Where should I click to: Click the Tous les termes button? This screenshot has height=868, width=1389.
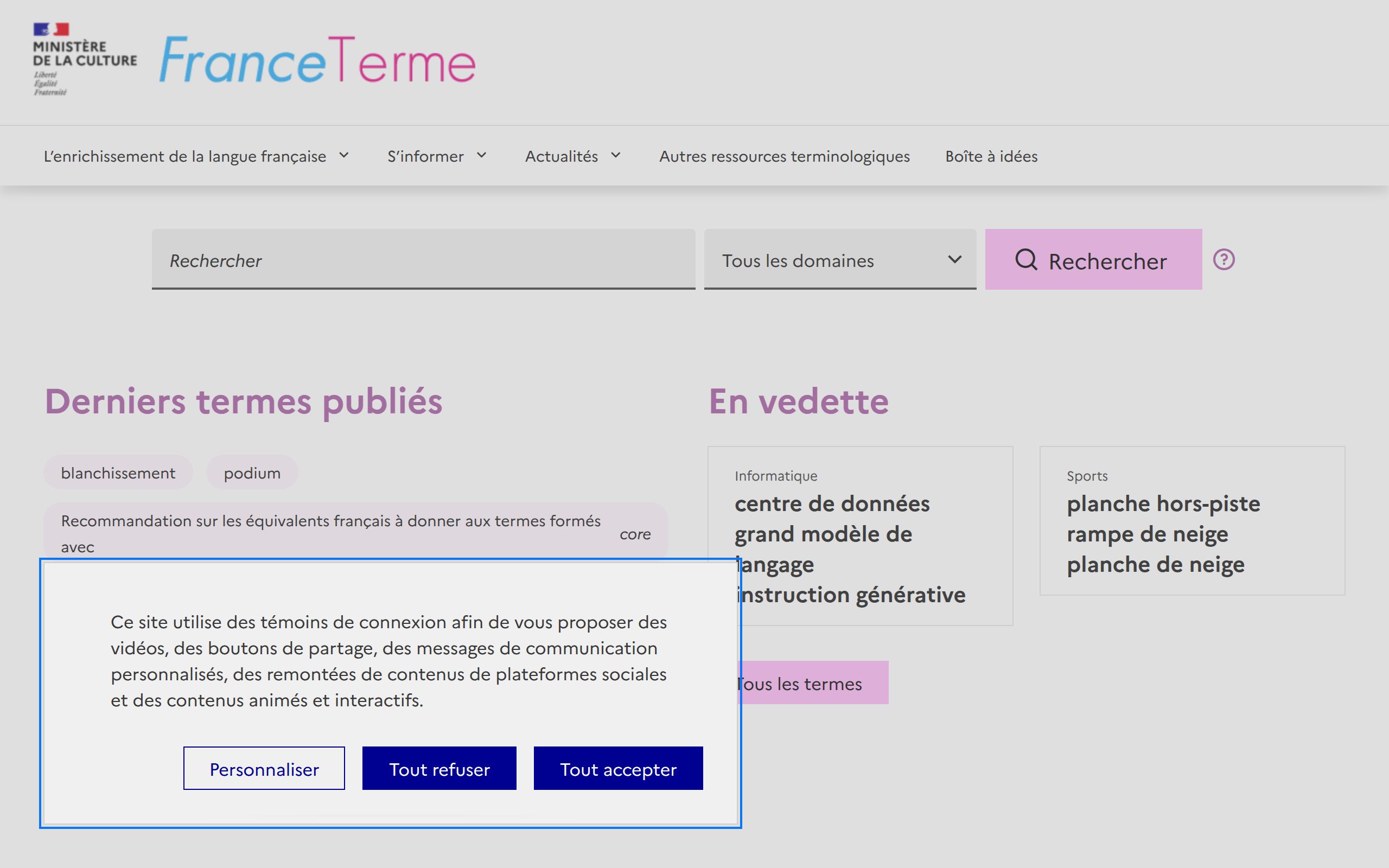[813, 682]
